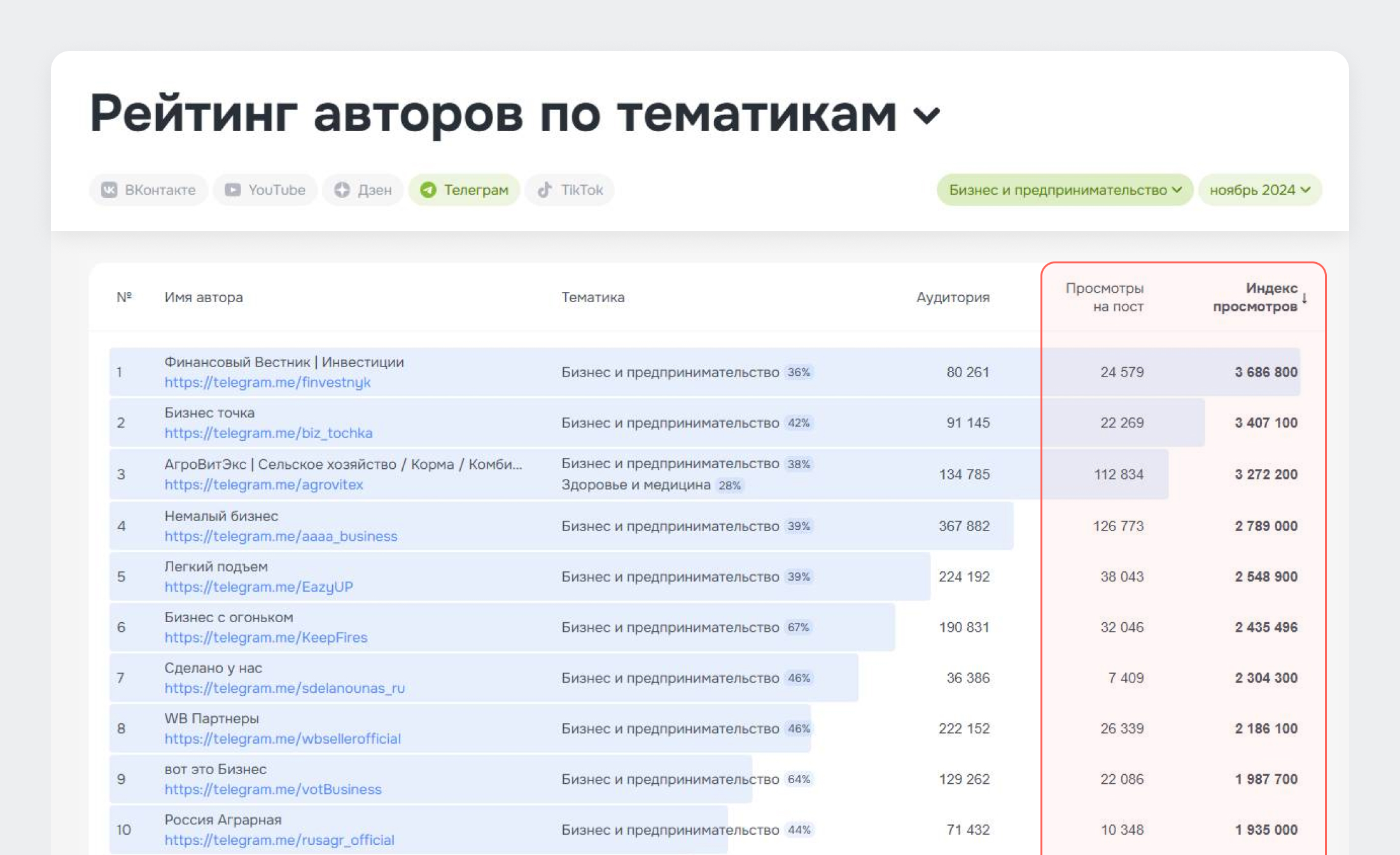Click the № column header
Screen dimensions: 1400x855
(x=124, y=297)
